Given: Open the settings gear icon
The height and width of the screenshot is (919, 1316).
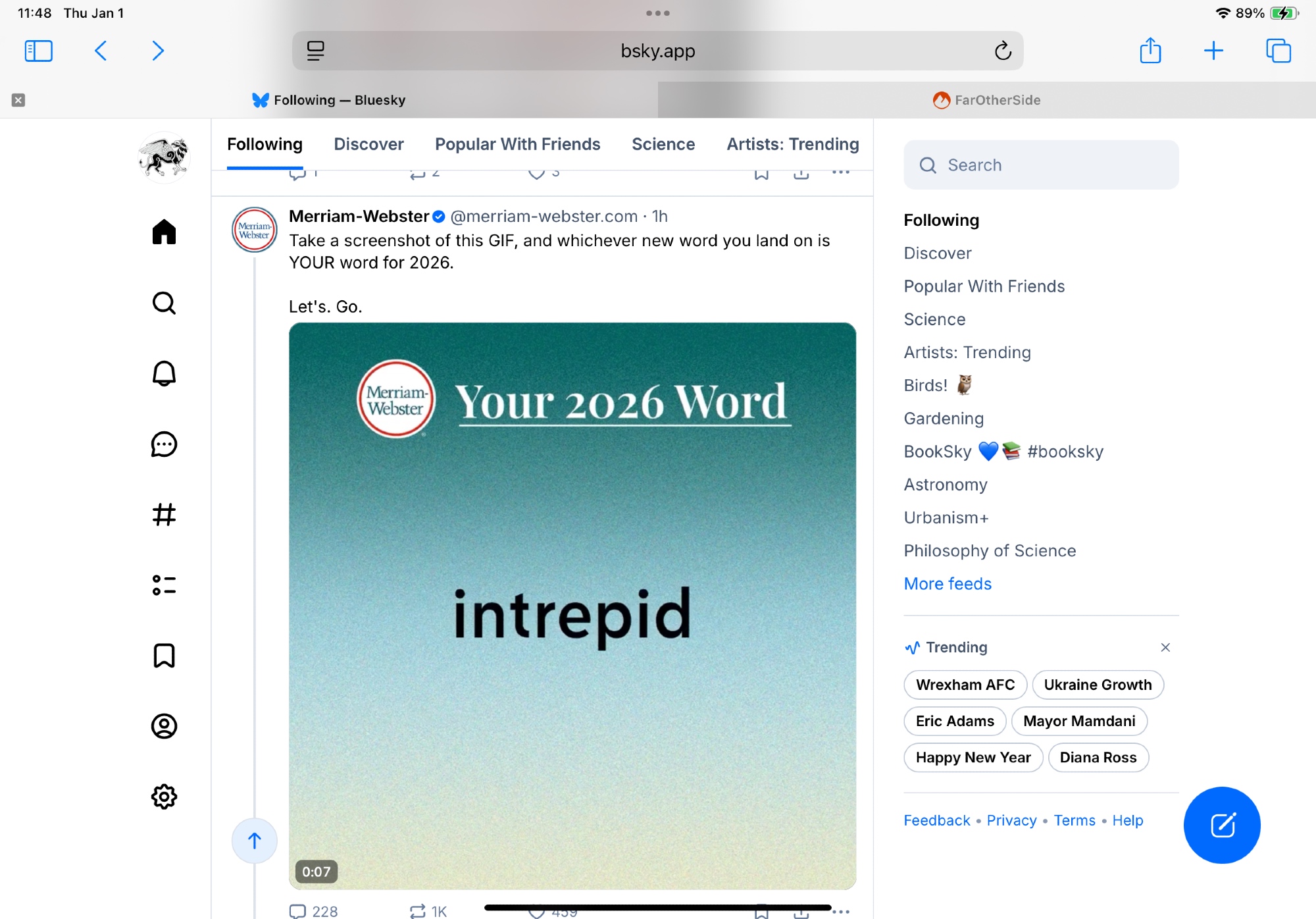Looking at the screenshot, I should coord(164,797).
